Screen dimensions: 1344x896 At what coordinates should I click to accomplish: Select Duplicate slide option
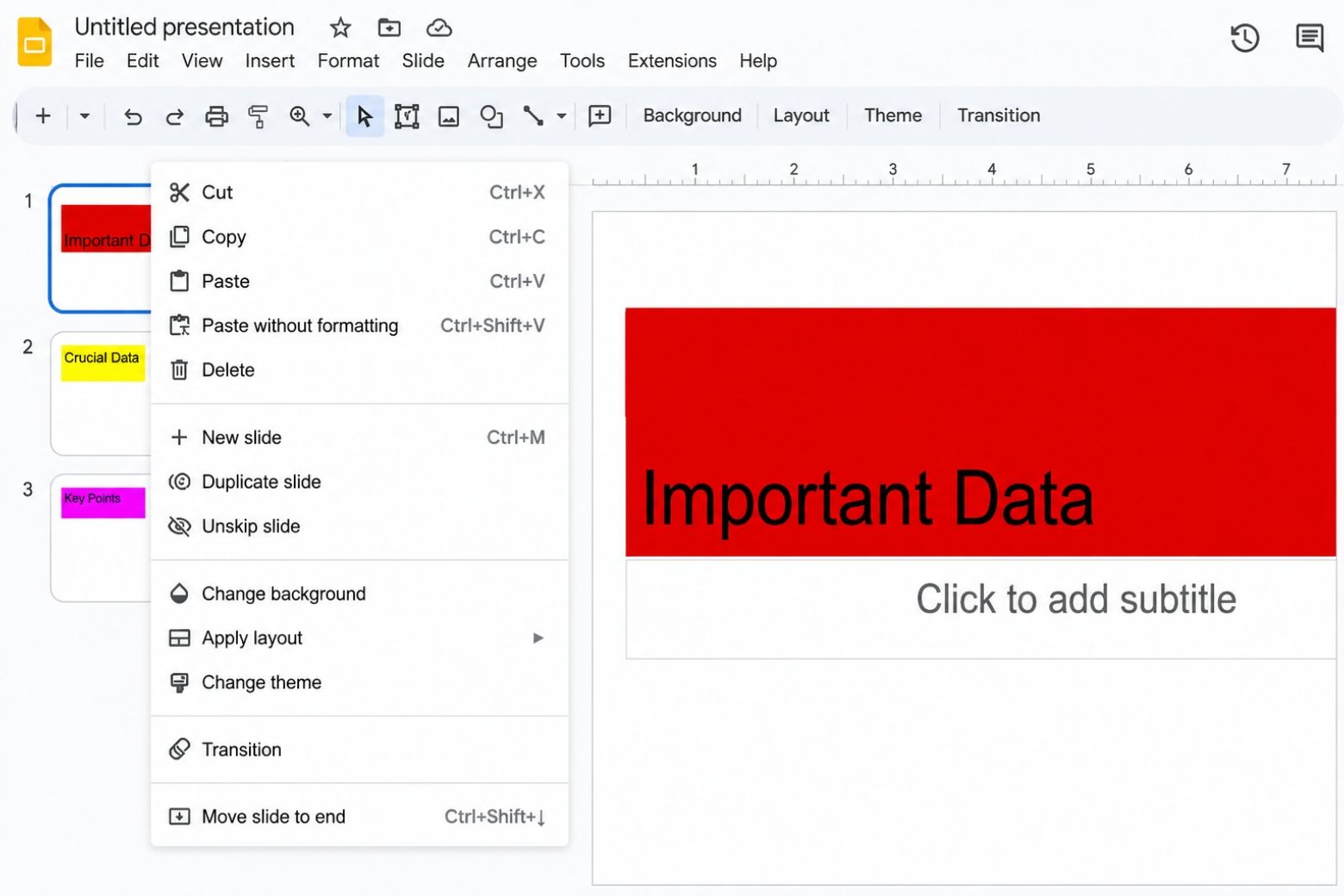coord(359,482)
